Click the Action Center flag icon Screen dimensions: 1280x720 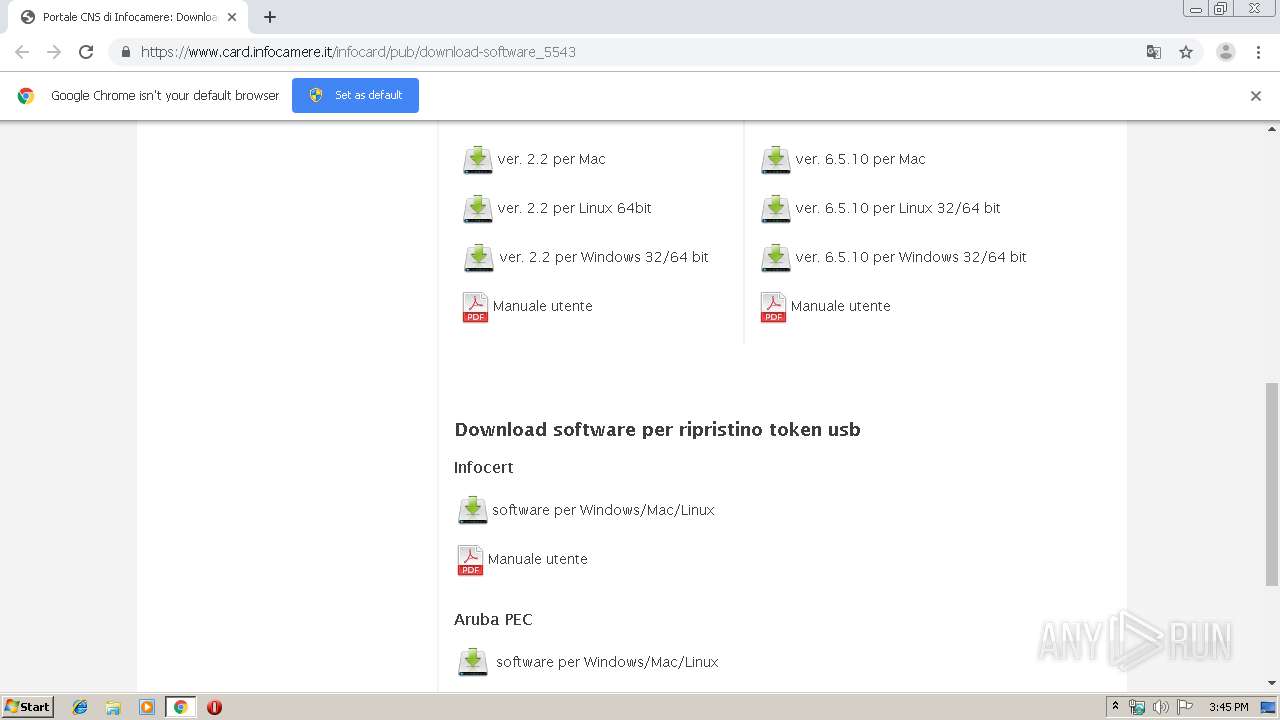point(1185,707)
